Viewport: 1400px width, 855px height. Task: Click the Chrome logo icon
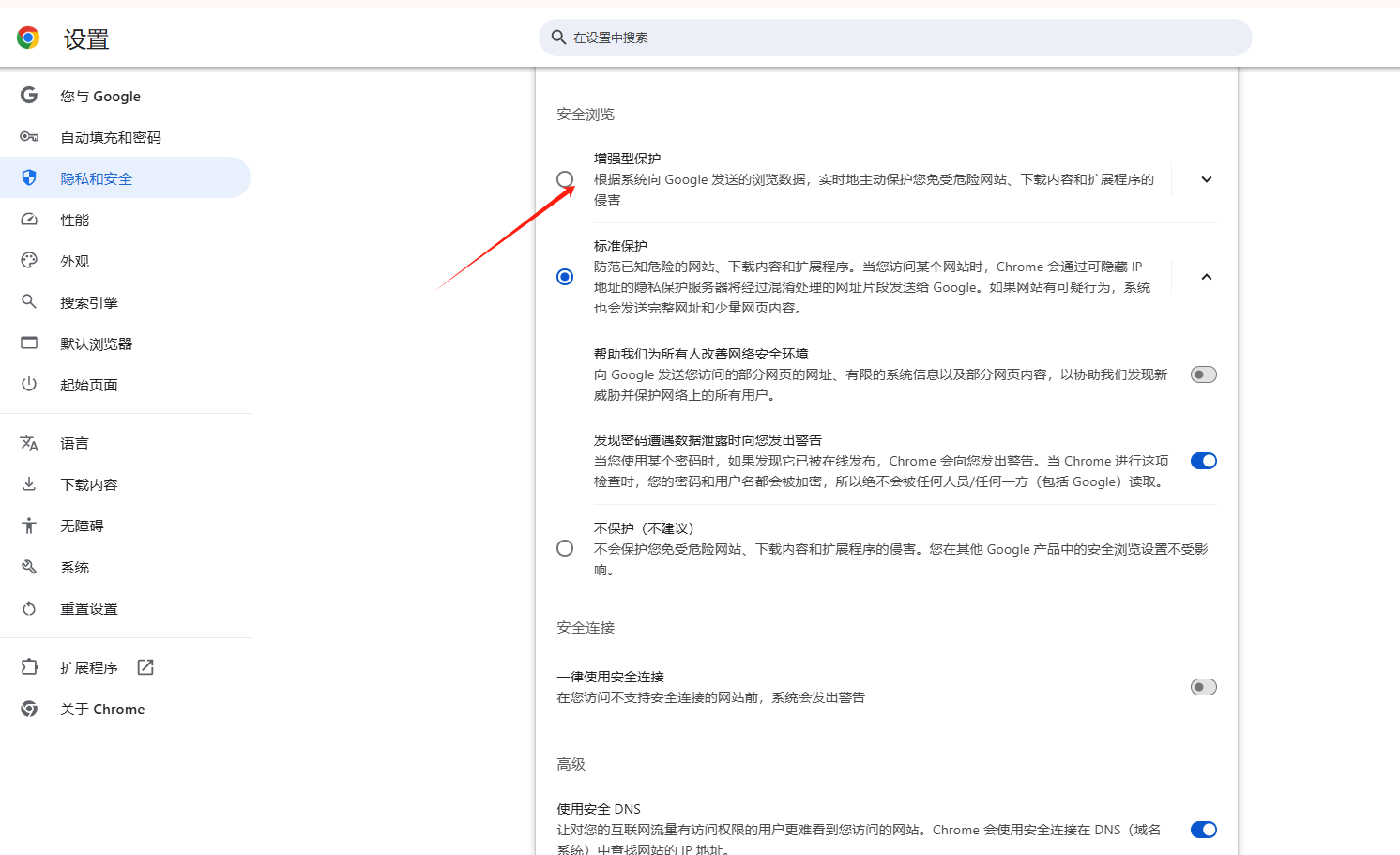(28, 38)
